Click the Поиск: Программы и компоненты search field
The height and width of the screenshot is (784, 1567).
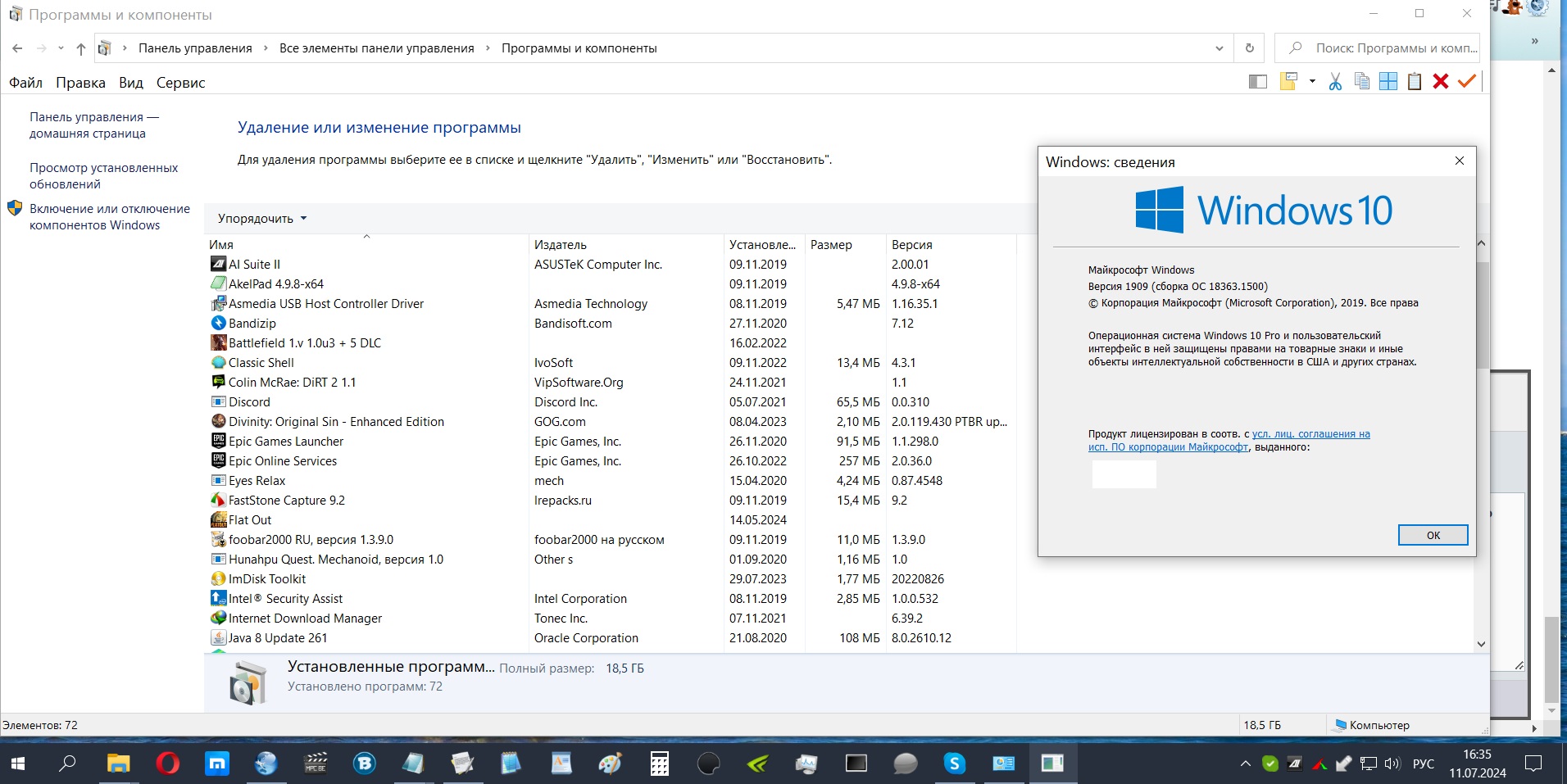[x=1379, y=48]
